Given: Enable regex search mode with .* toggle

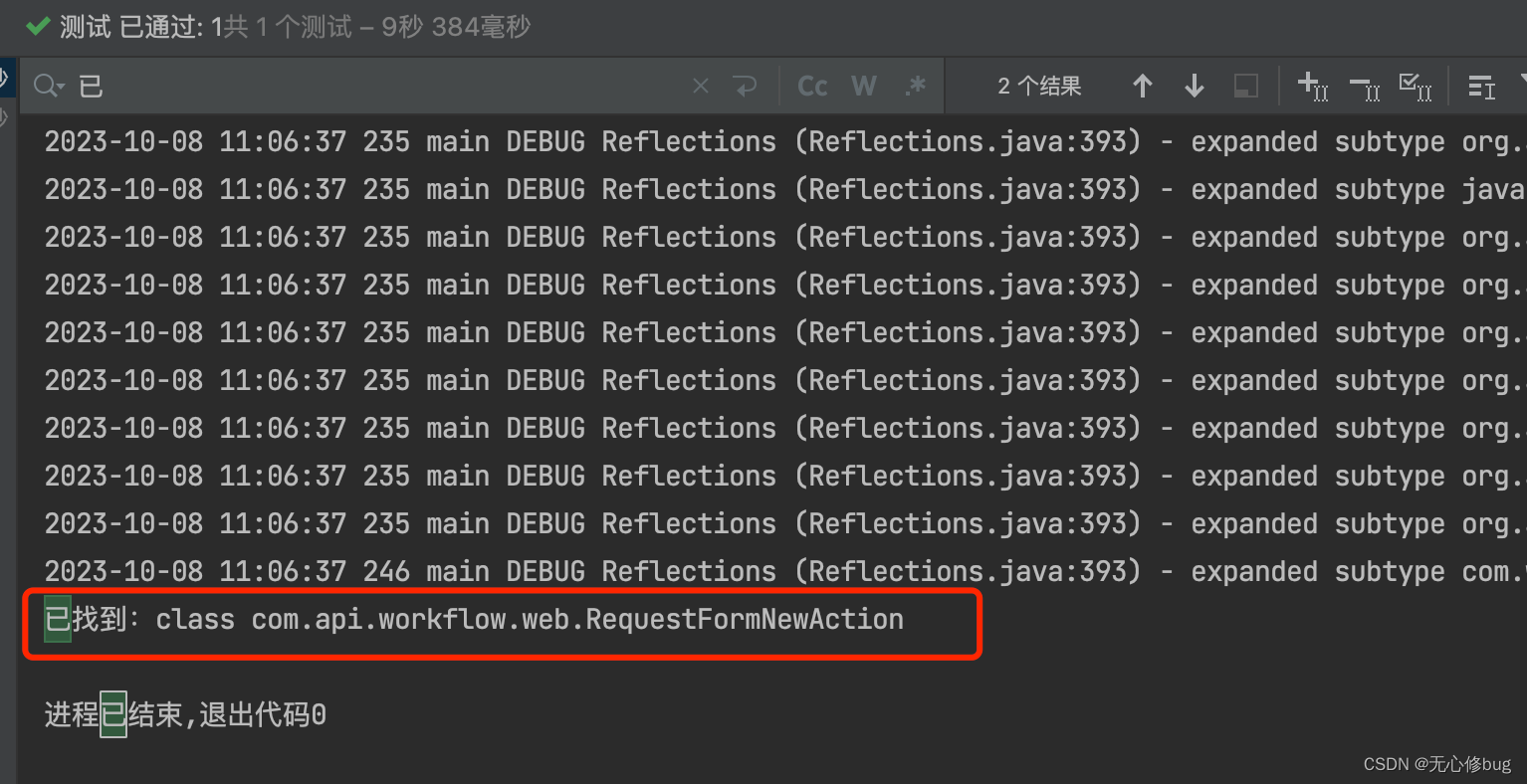Looking at the screenshot, I should (x=914, y=86).
